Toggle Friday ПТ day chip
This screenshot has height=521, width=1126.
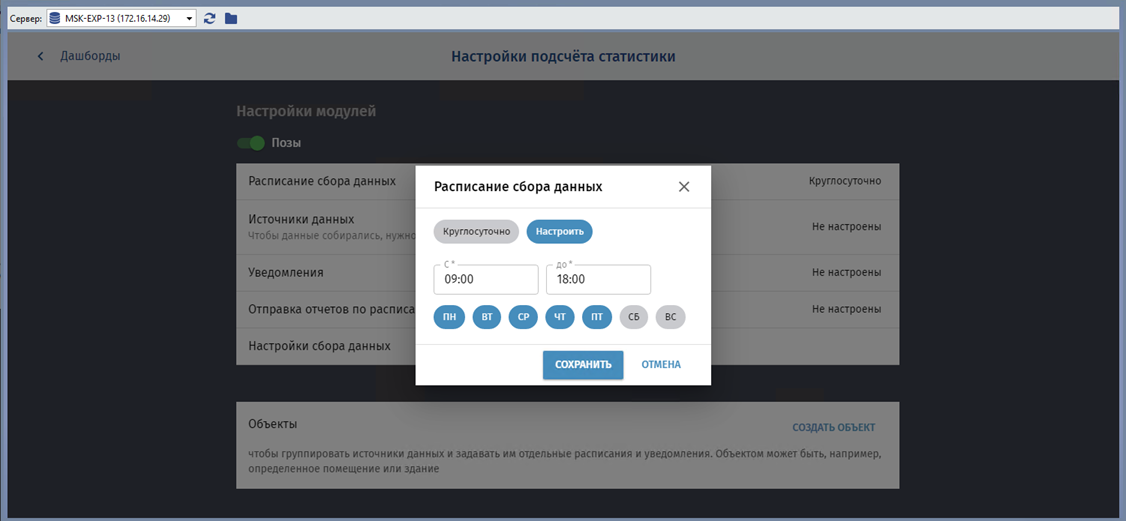click(x=596, y=318)
